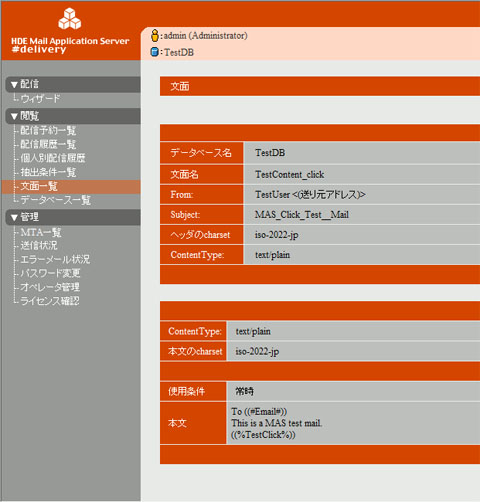
Task: Click the 文面 page title bar
Action: (320, 86)
